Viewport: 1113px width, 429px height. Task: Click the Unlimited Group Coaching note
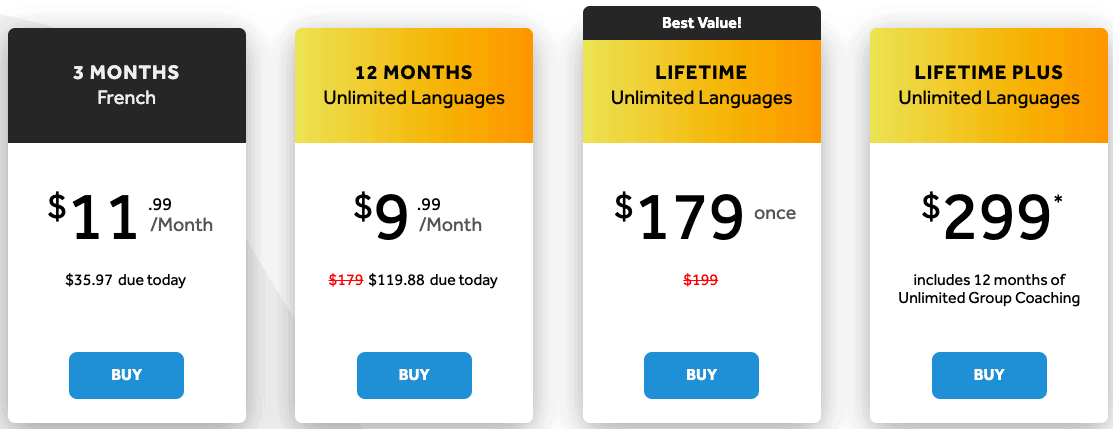point(989,289)
